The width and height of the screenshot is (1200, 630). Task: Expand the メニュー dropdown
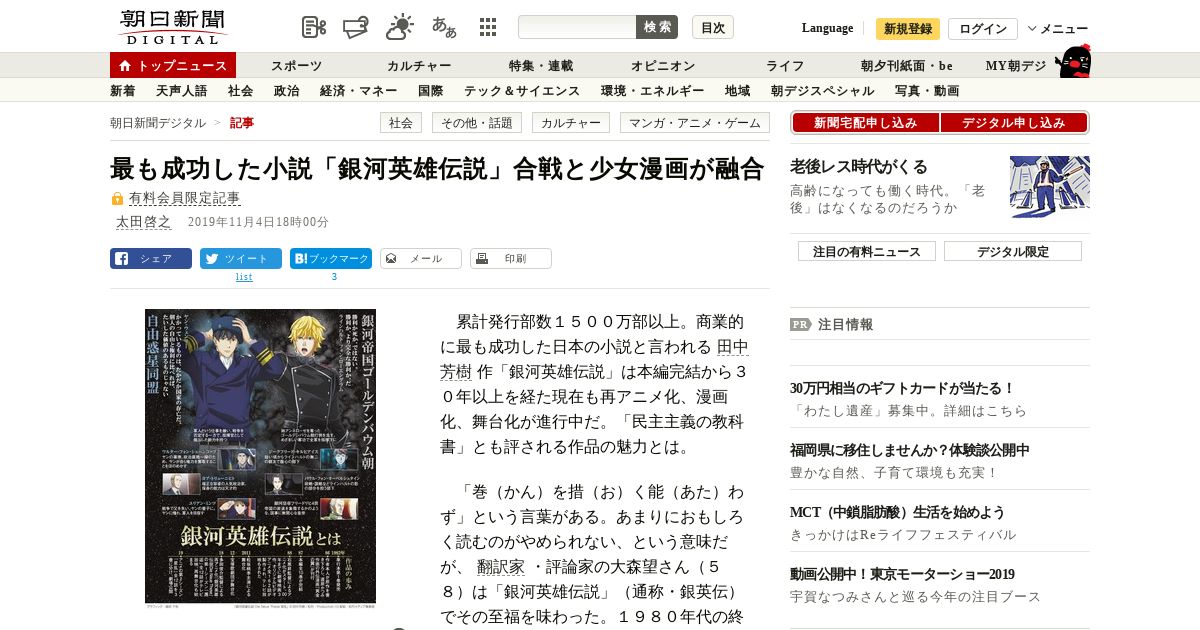click(x=1058, y=29)
